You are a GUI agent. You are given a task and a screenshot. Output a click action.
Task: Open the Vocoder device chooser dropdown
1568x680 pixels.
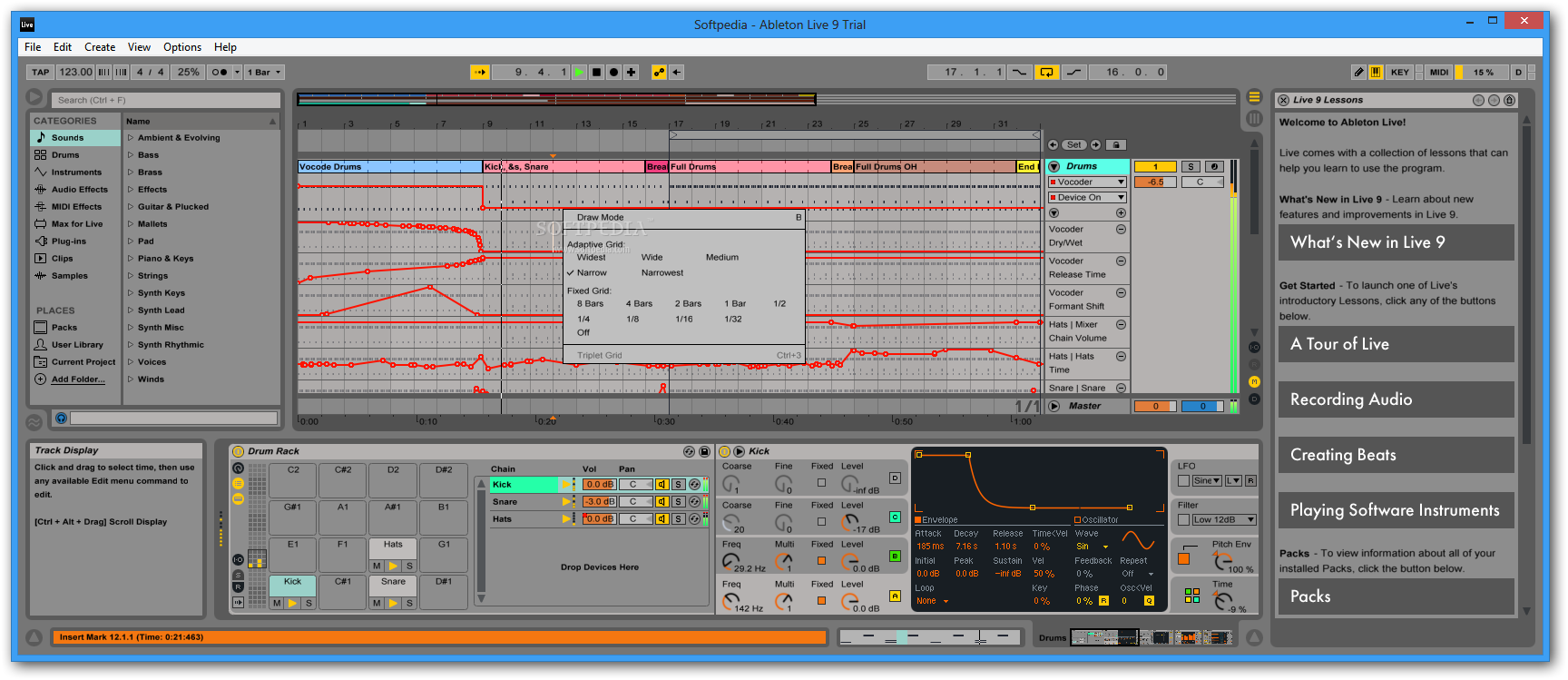pyautogui.click(x=1087, y=182)
